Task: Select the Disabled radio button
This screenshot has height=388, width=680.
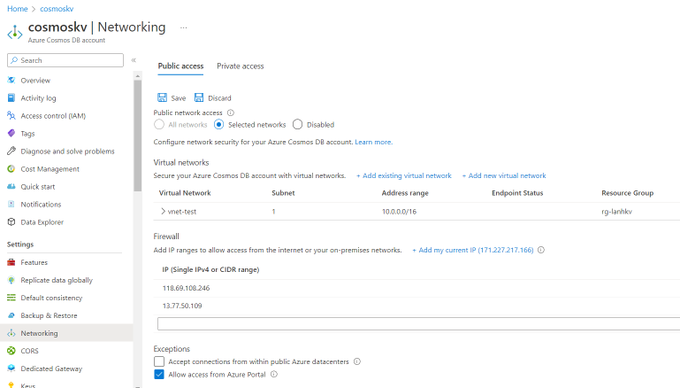Action: pyautogui.click(x=298, y=125)
